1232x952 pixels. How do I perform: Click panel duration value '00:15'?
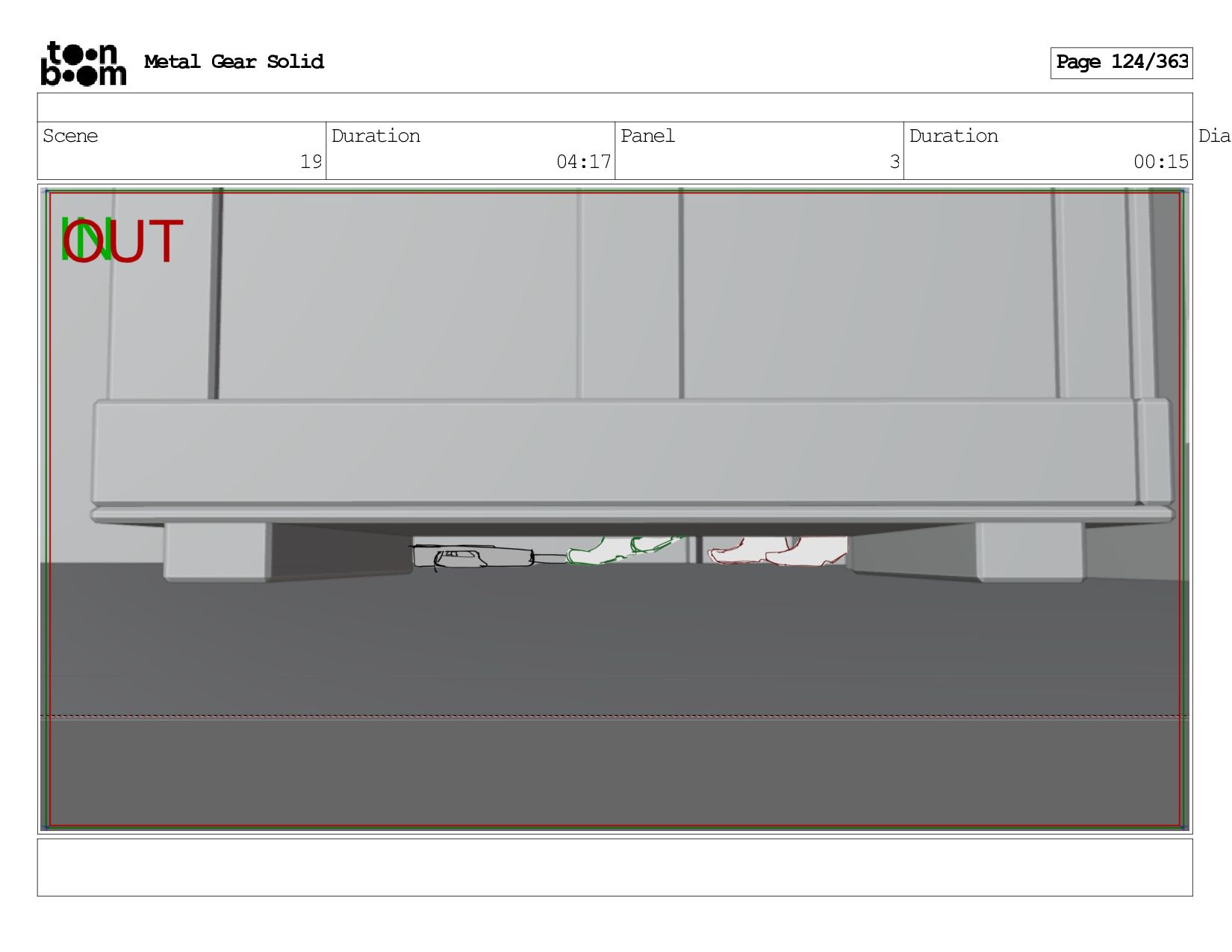[x=1160, y=162]
